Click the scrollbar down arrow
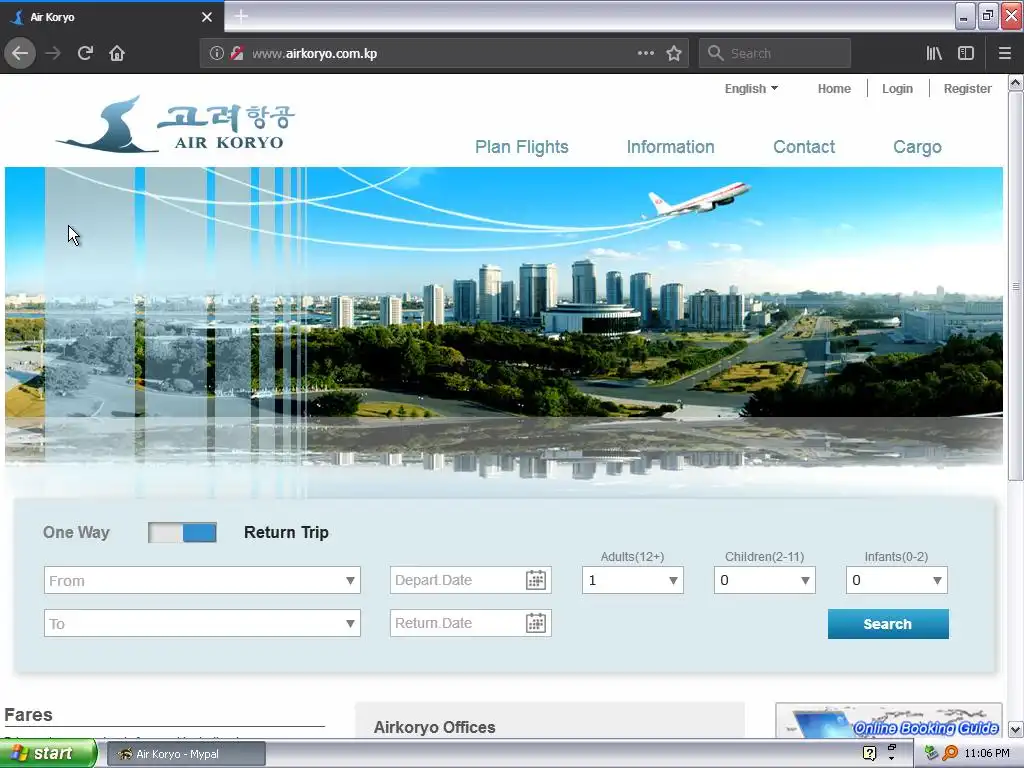Viewport: 1024px width, 768px height. click(1015, 729)
